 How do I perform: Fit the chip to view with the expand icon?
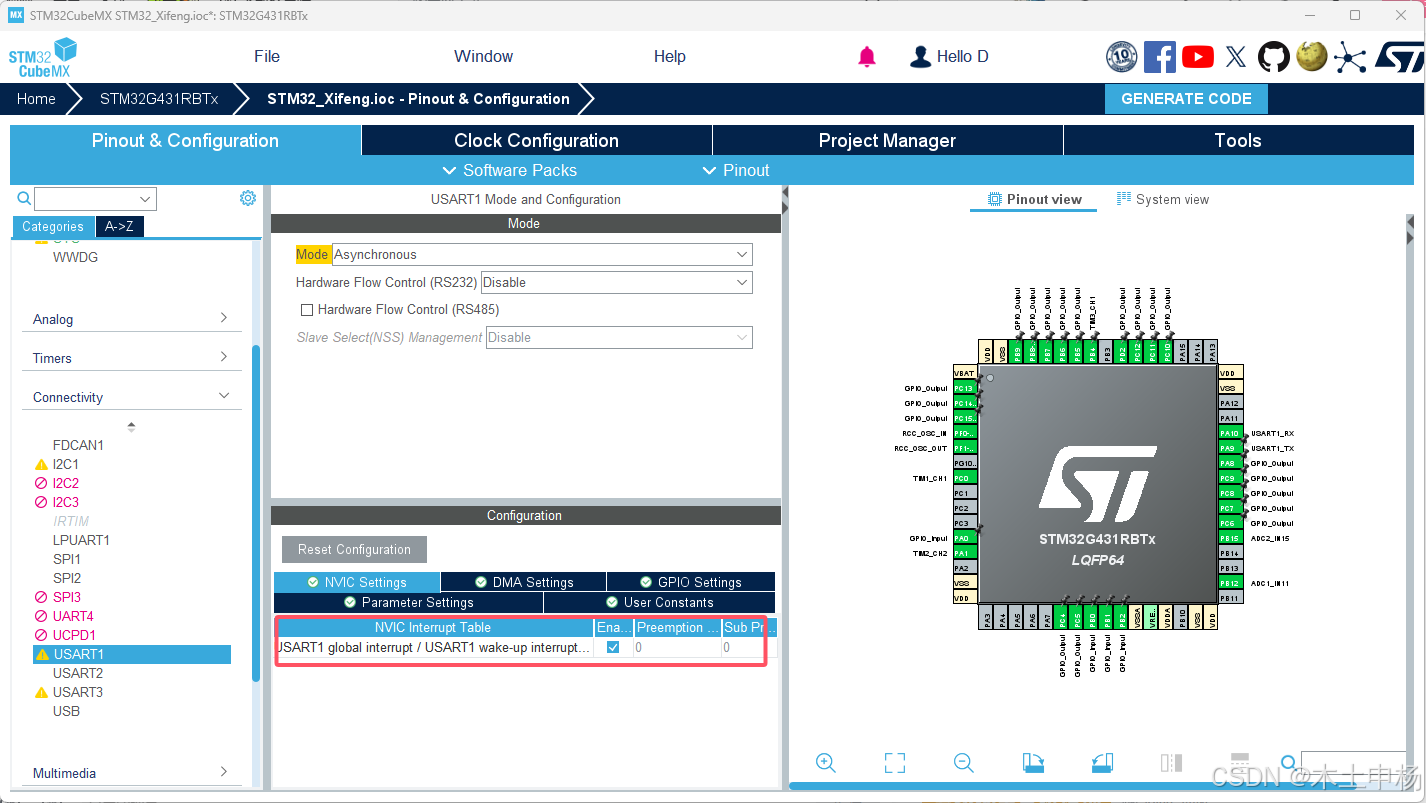point(895,763)
